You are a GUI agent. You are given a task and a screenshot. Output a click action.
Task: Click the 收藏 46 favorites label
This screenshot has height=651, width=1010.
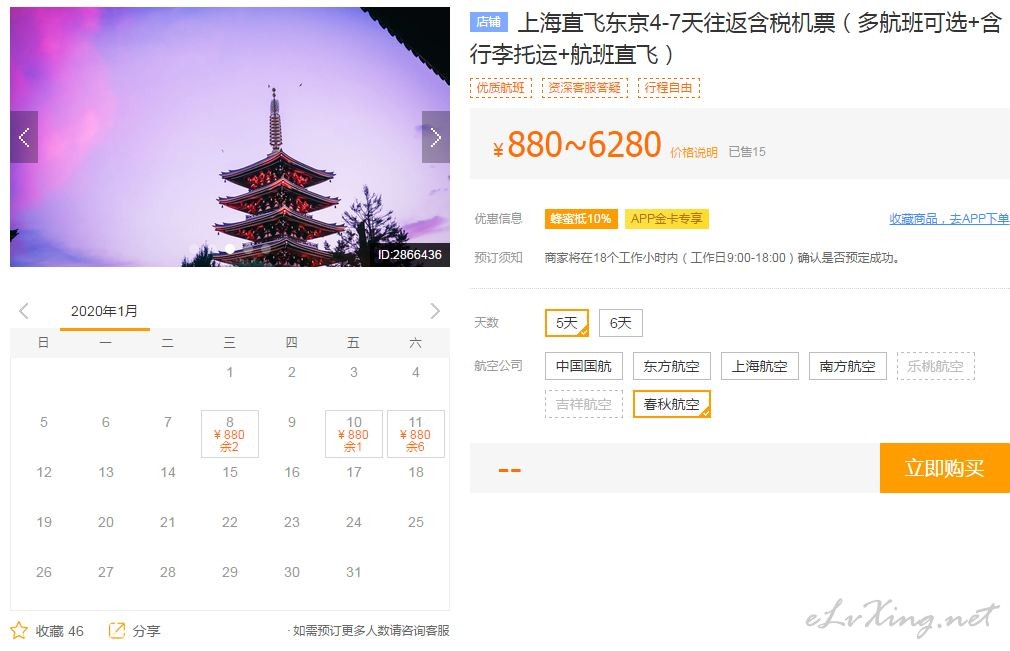59,631
